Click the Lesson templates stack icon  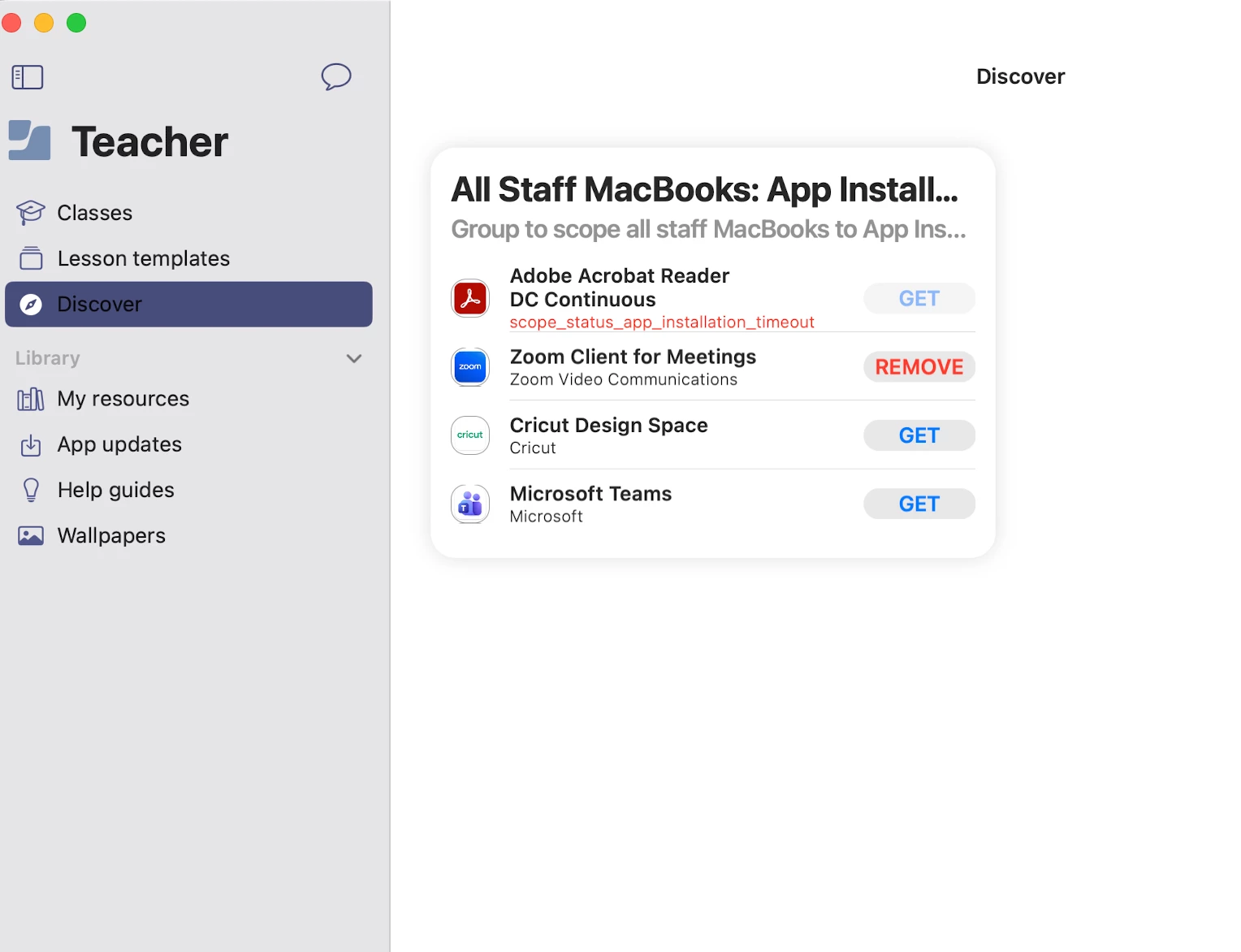pyautogui.click(x=31, y=258)
